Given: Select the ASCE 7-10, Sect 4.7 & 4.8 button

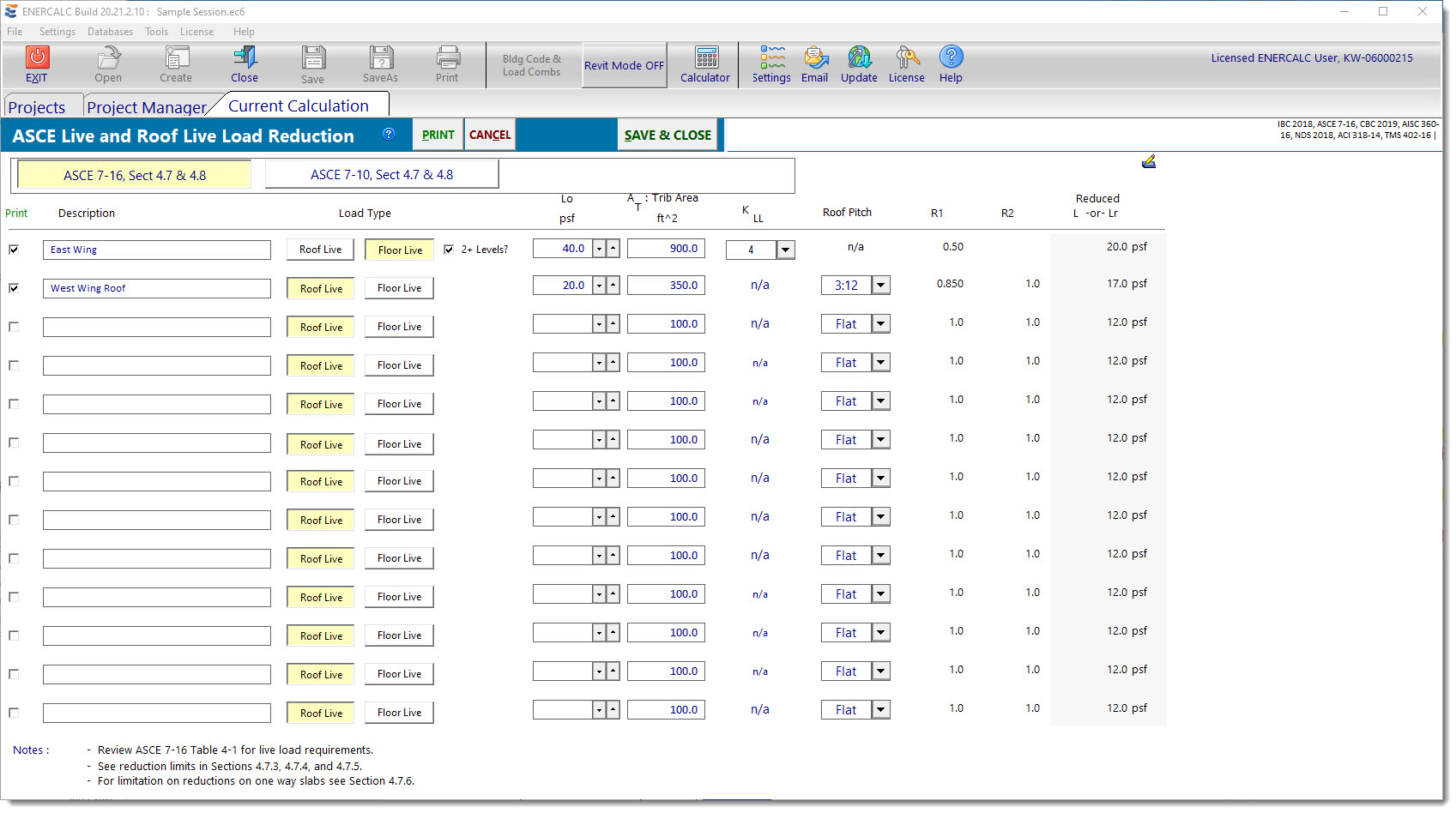Looking at the screenshot, I should click(382, 175).
